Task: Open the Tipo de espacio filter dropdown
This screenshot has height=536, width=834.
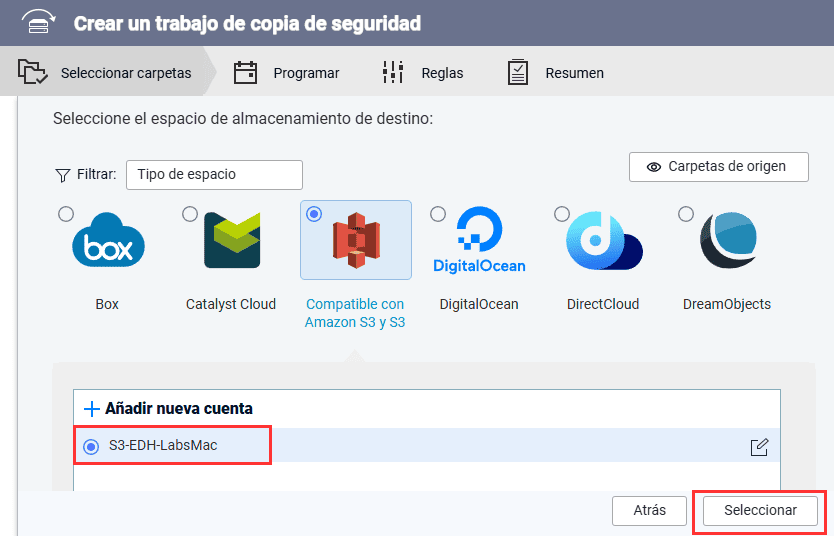Action: point(214,174)
